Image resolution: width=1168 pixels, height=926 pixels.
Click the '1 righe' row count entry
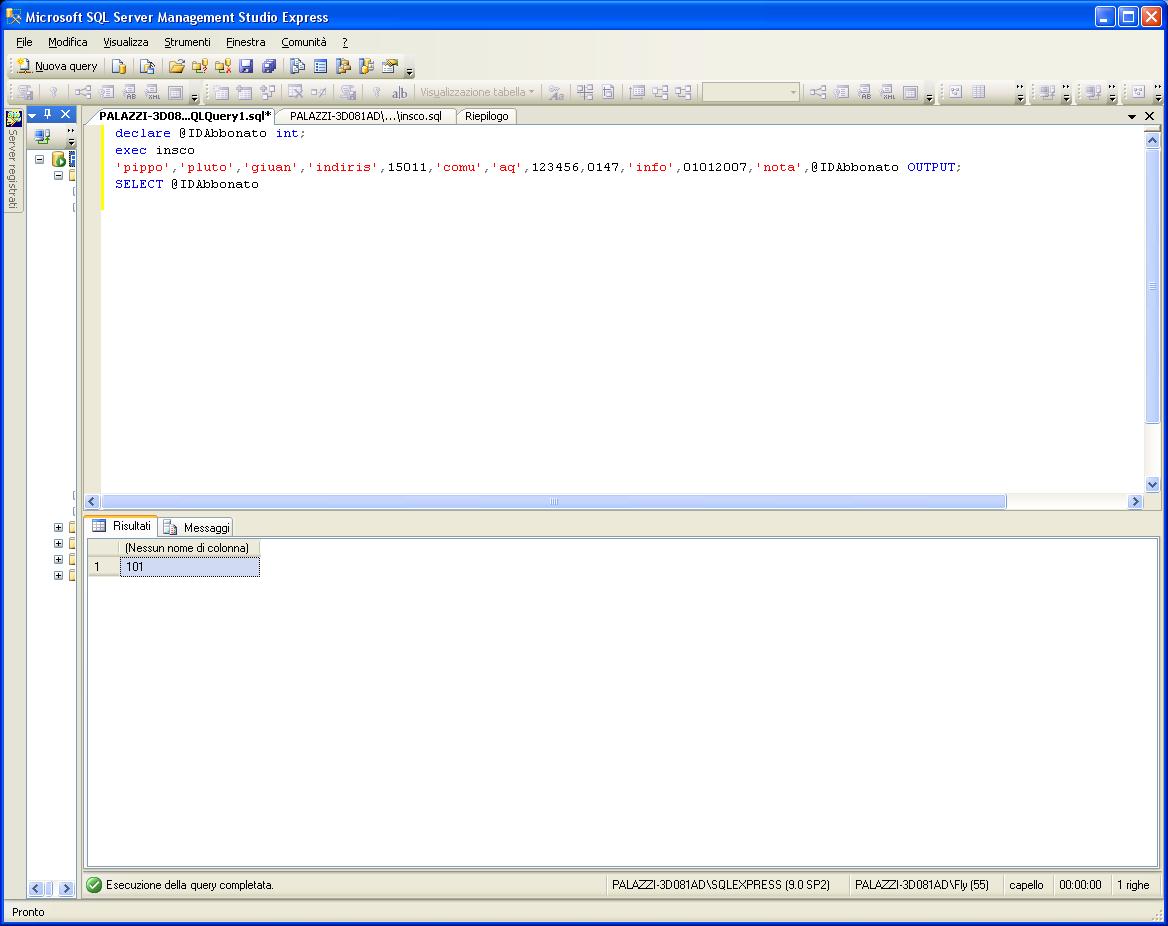1133,885
